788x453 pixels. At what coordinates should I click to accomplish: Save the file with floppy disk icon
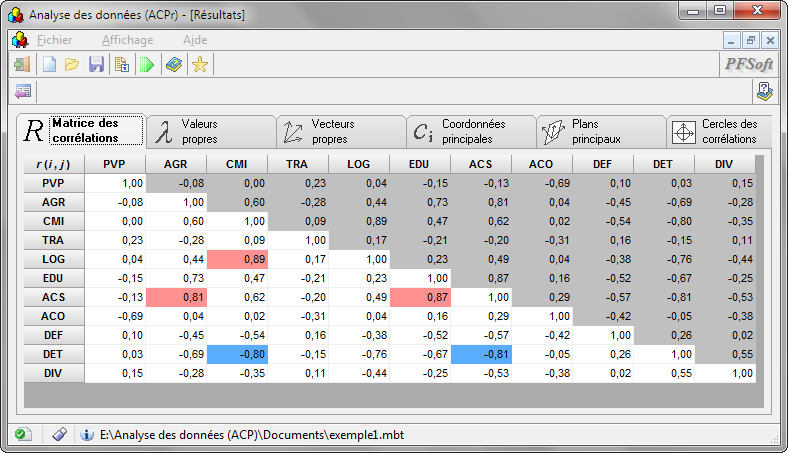tap(96, 65)
